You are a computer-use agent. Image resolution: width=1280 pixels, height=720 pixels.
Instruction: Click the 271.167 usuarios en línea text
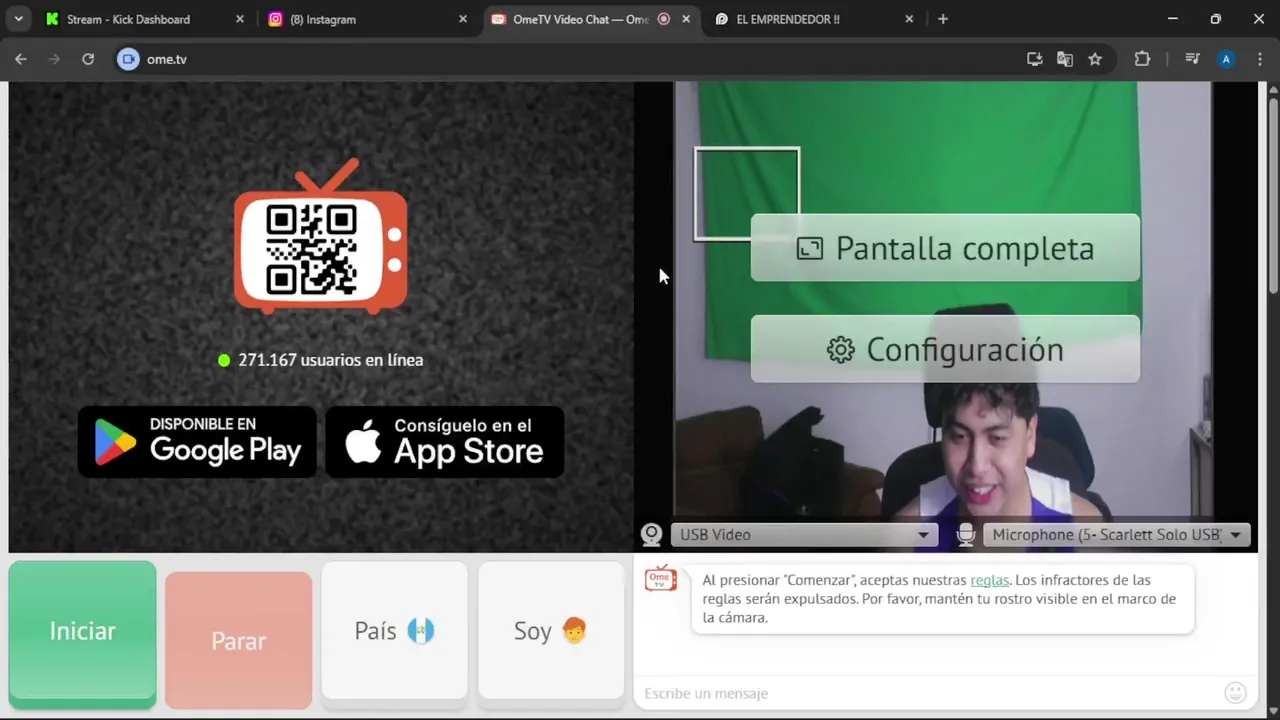click(330, 360)
